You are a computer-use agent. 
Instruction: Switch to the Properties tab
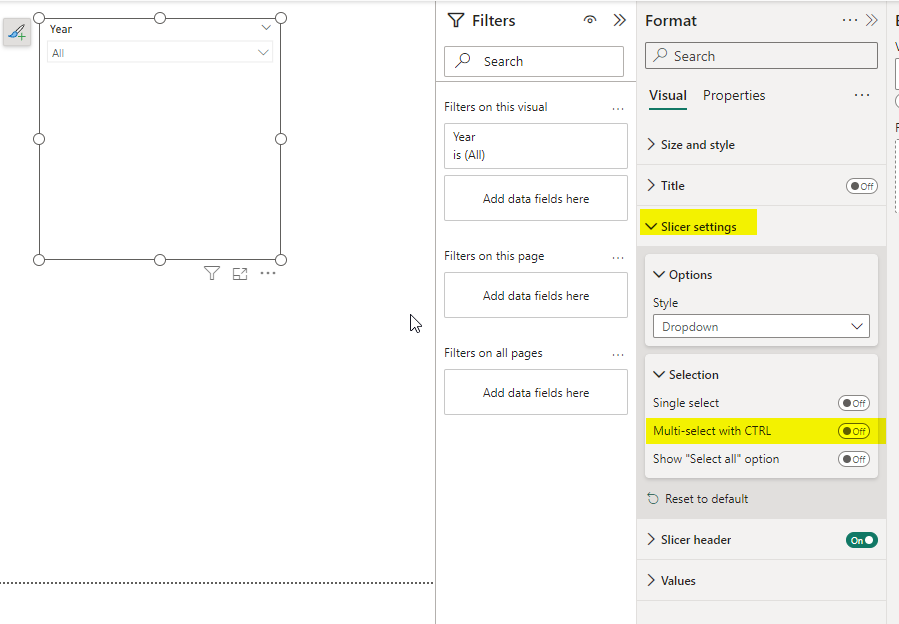point(734,95)
